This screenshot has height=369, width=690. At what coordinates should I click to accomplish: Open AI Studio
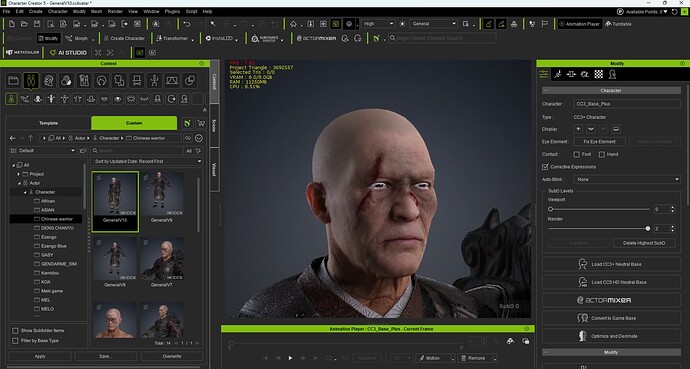pos(68,52)
